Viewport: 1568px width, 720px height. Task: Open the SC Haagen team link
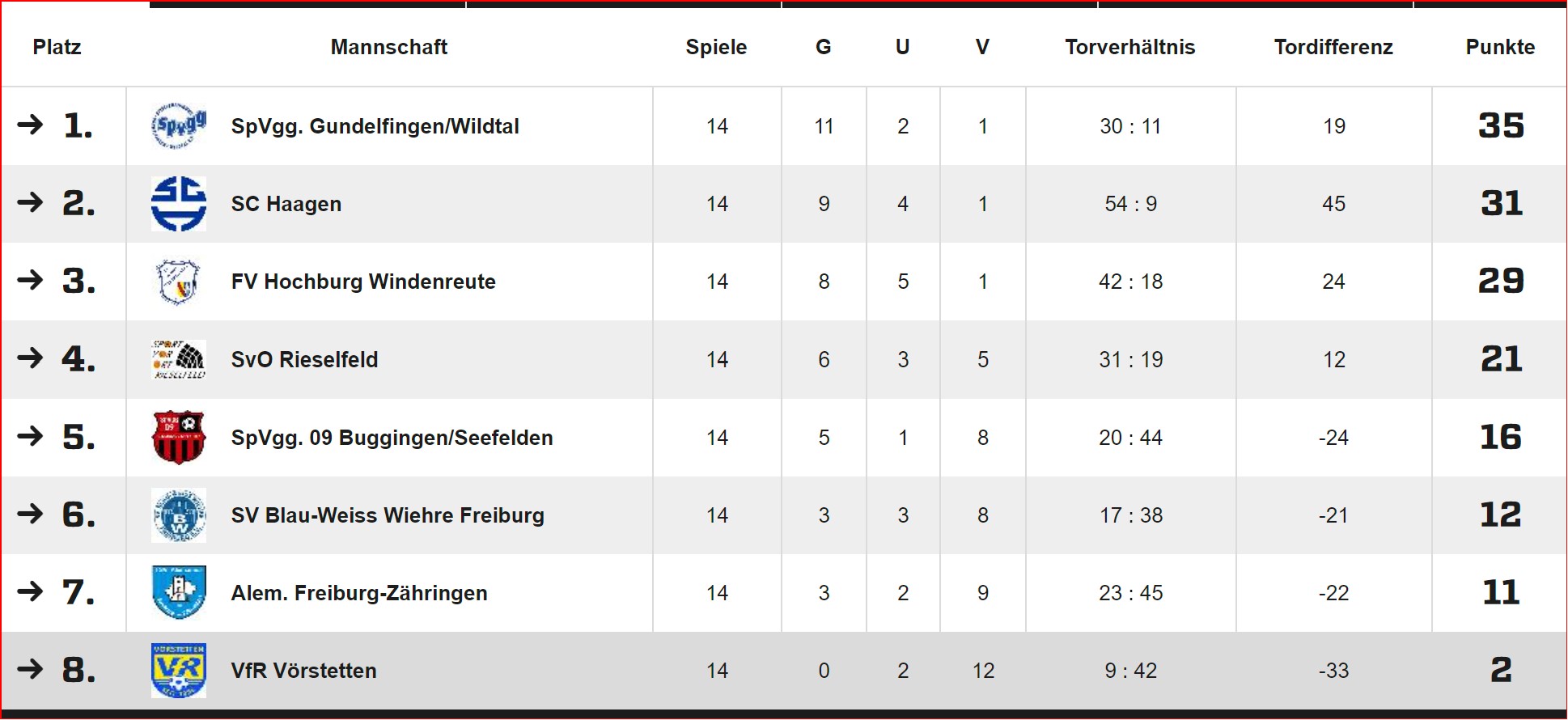point(286,204)
